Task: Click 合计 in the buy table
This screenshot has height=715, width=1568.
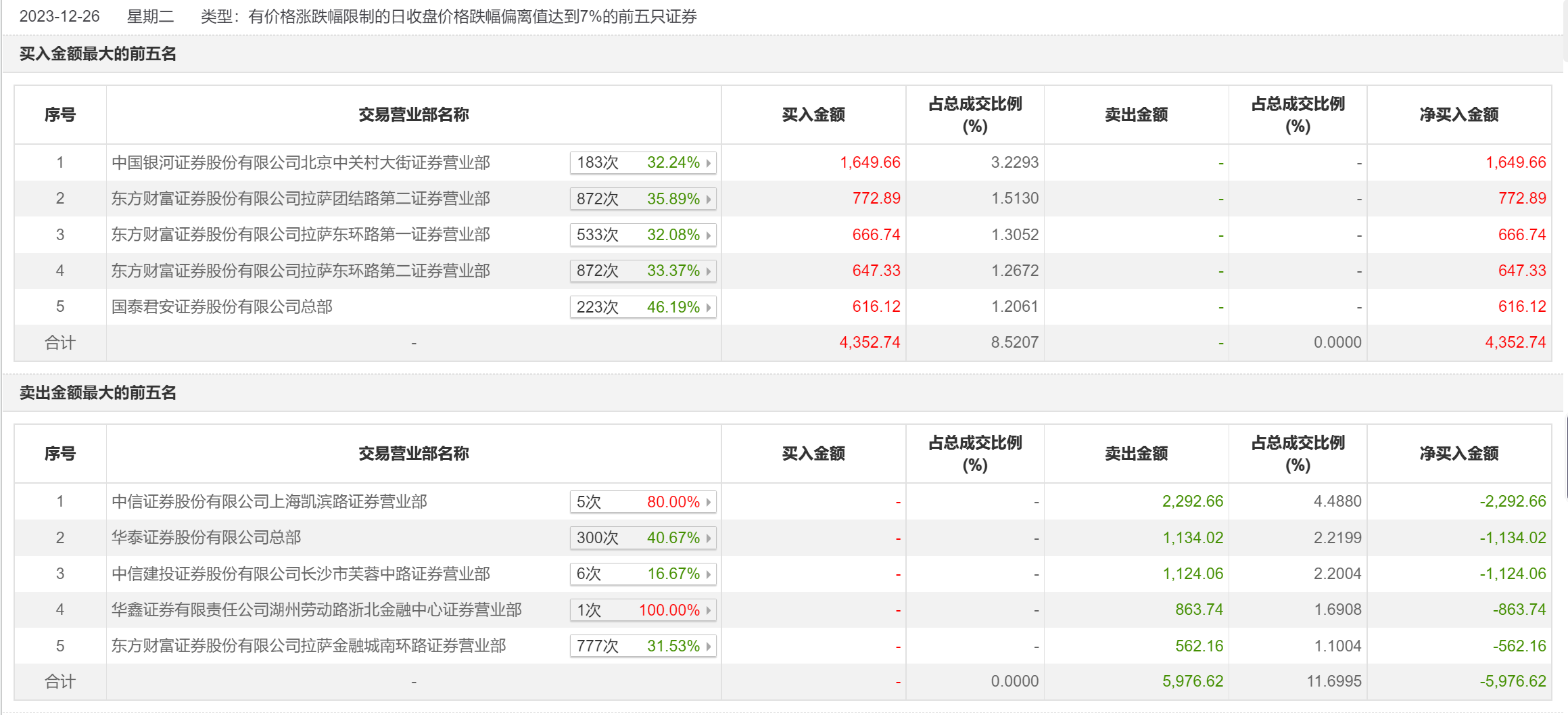Action: point(60,342)
